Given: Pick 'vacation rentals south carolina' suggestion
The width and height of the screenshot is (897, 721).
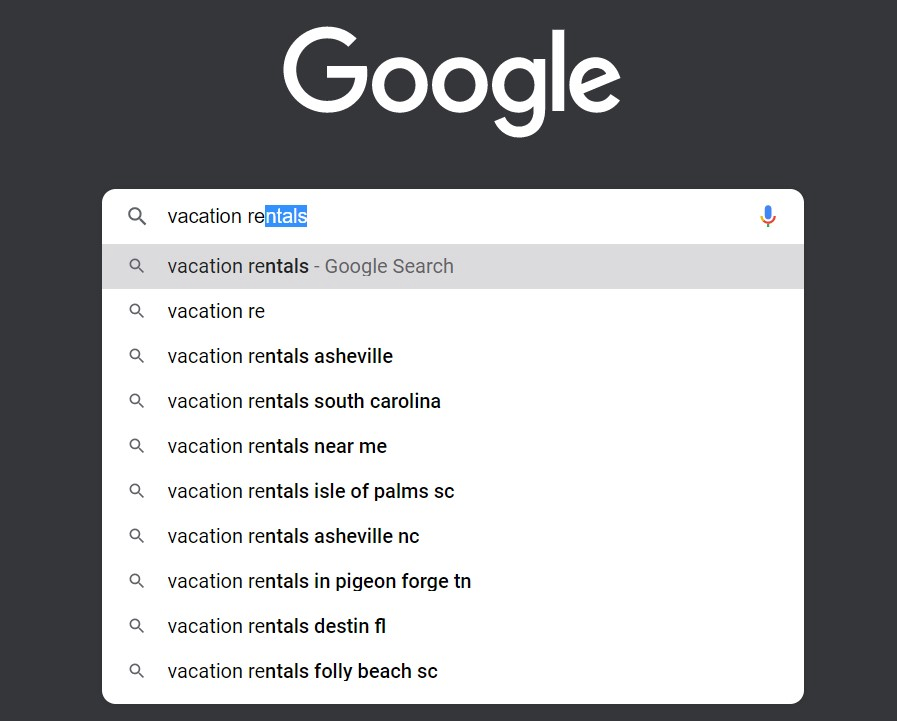Looking at the screenshot, I should [453, 401].
